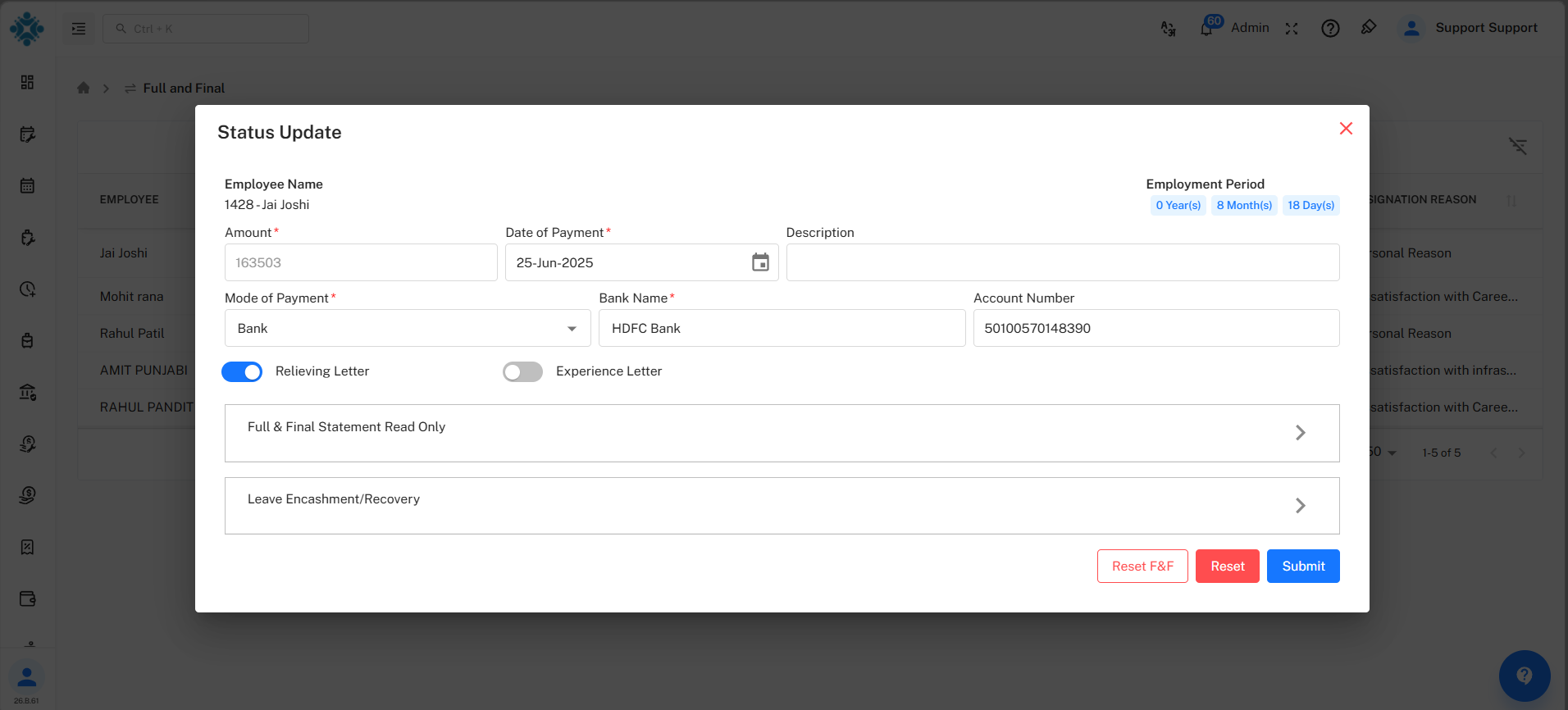
Task: Click Rahul Patil in the employee table
Action: [132, 334]
